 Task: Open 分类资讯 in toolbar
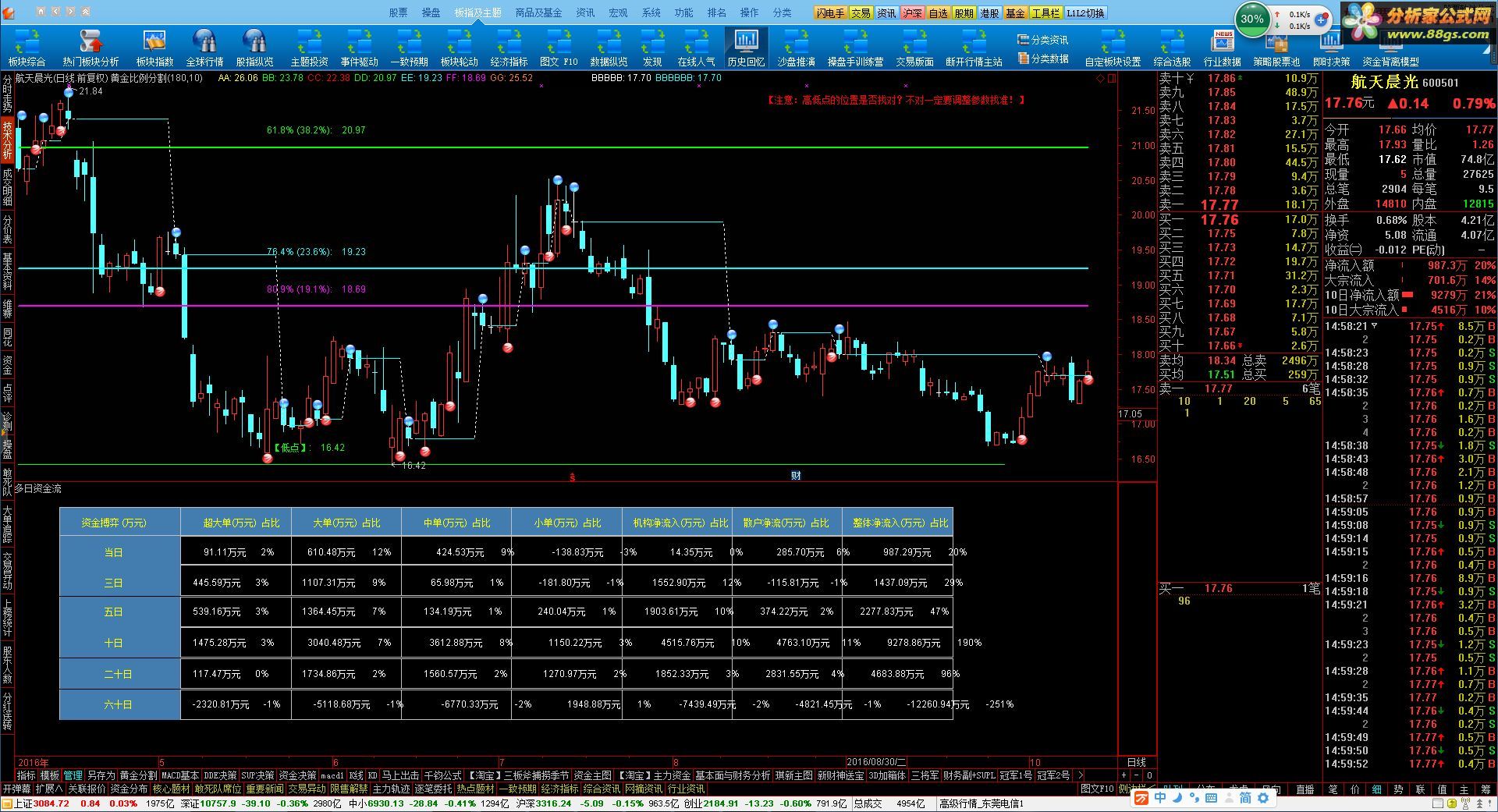point(1043,40)
